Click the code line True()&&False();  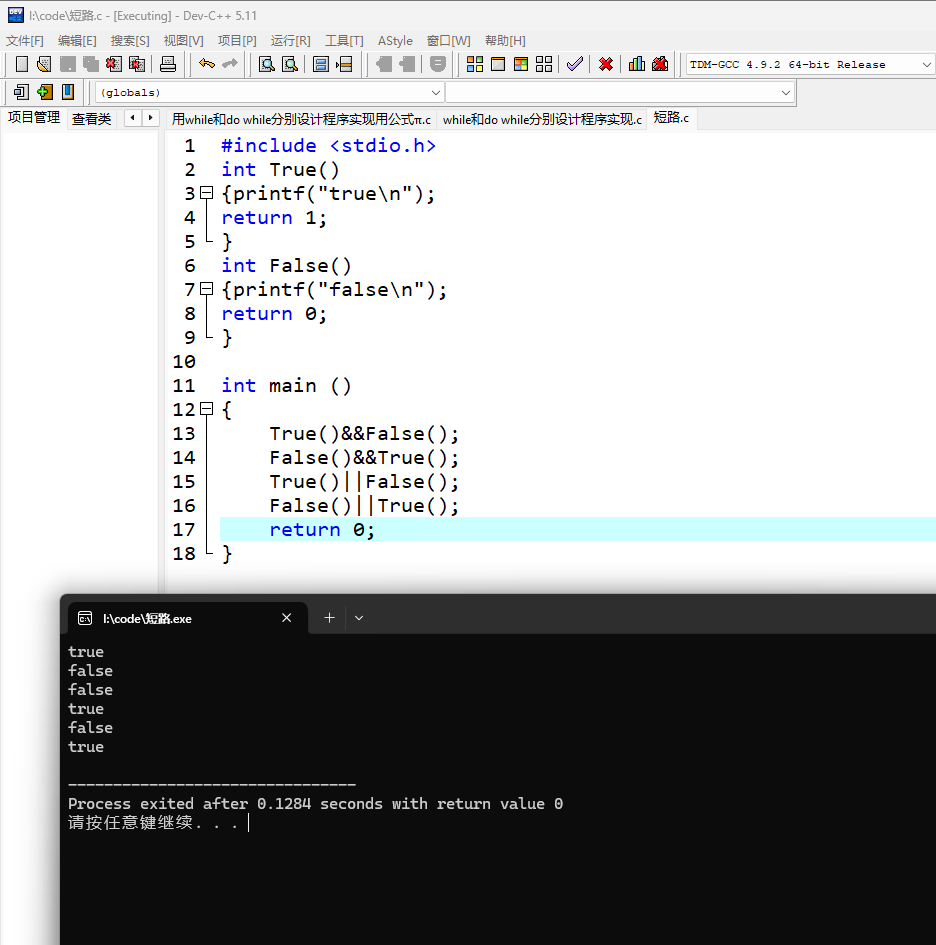364,434
